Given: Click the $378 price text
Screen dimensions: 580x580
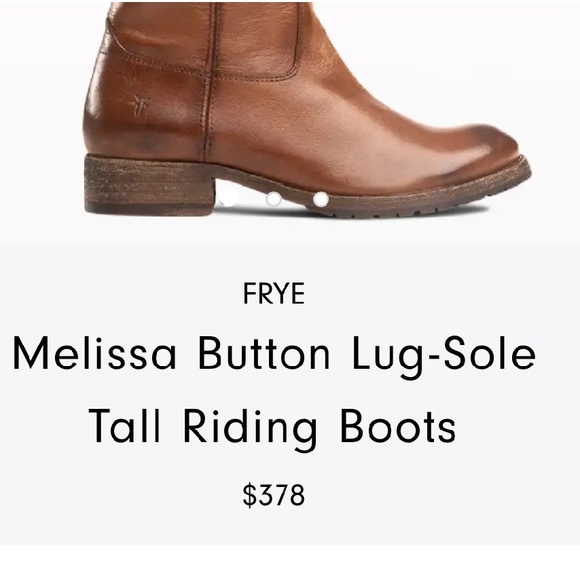Looking at the screenshot, I should pyautogui.click(x=274, y=495).
